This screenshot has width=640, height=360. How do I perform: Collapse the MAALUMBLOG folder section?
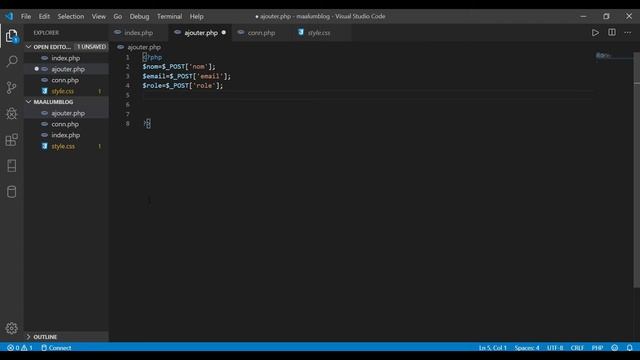click(67, 102)
